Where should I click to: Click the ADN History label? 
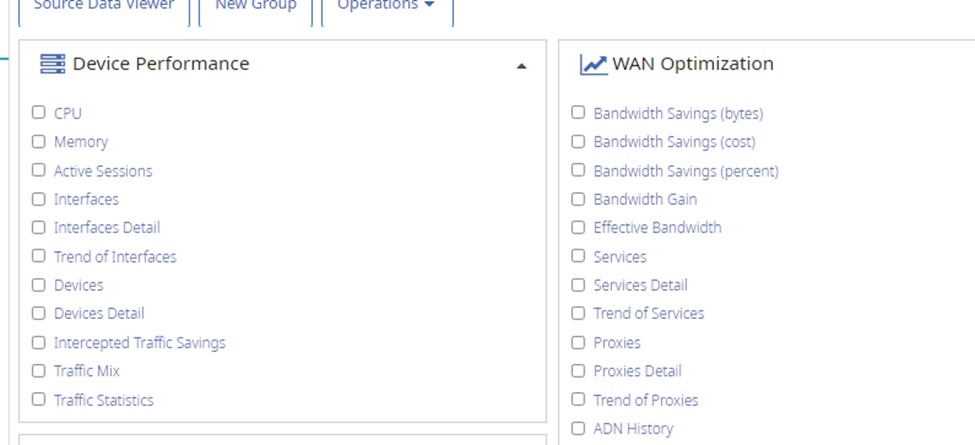point(633,429)
